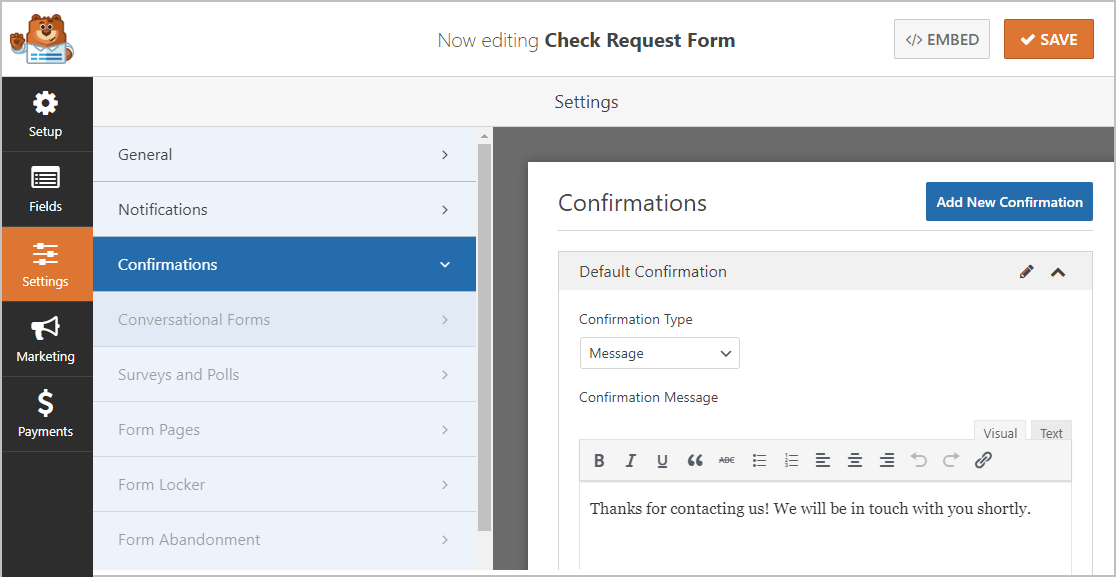Undo last editor change
The width and height of the screenshot is (1116, 577).
point(919,460)
